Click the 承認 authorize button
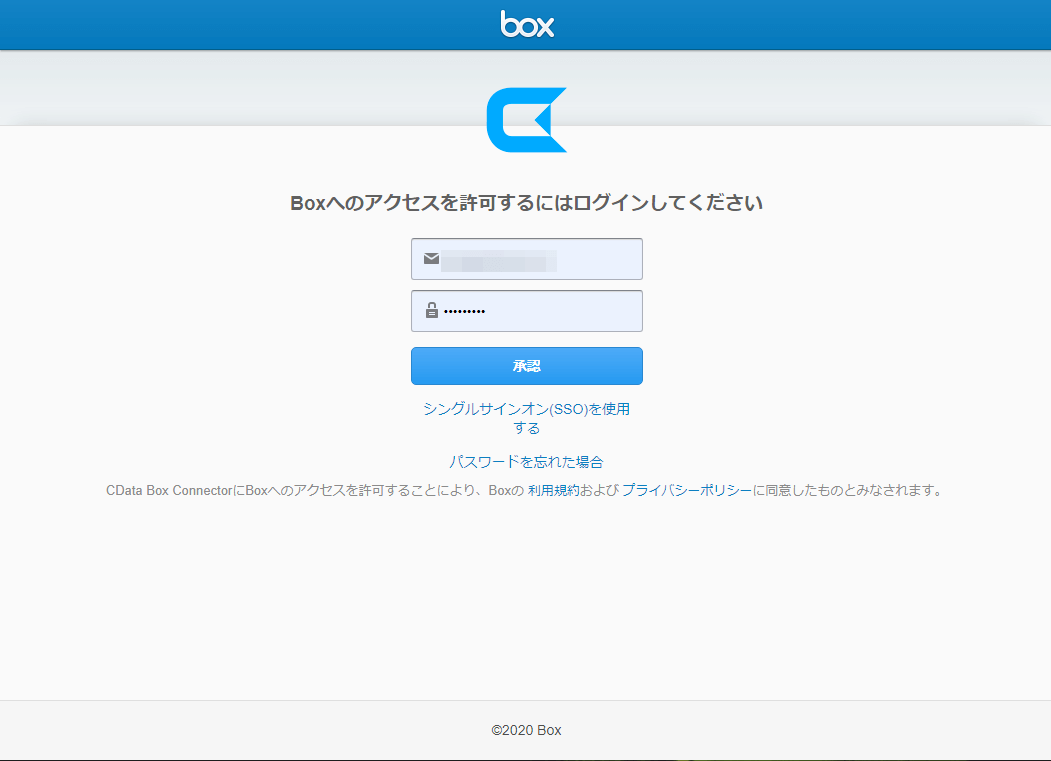 pos(527,366)
